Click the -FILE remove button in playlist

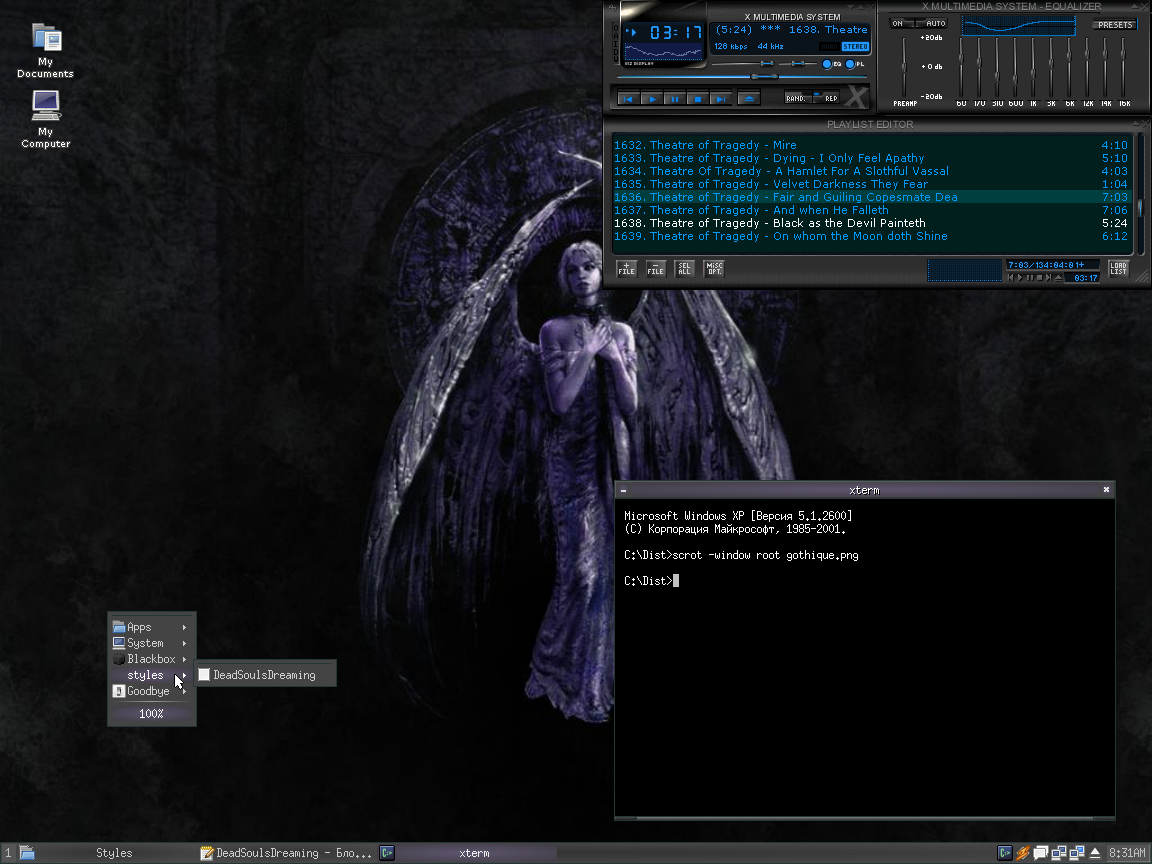(655, 269)
